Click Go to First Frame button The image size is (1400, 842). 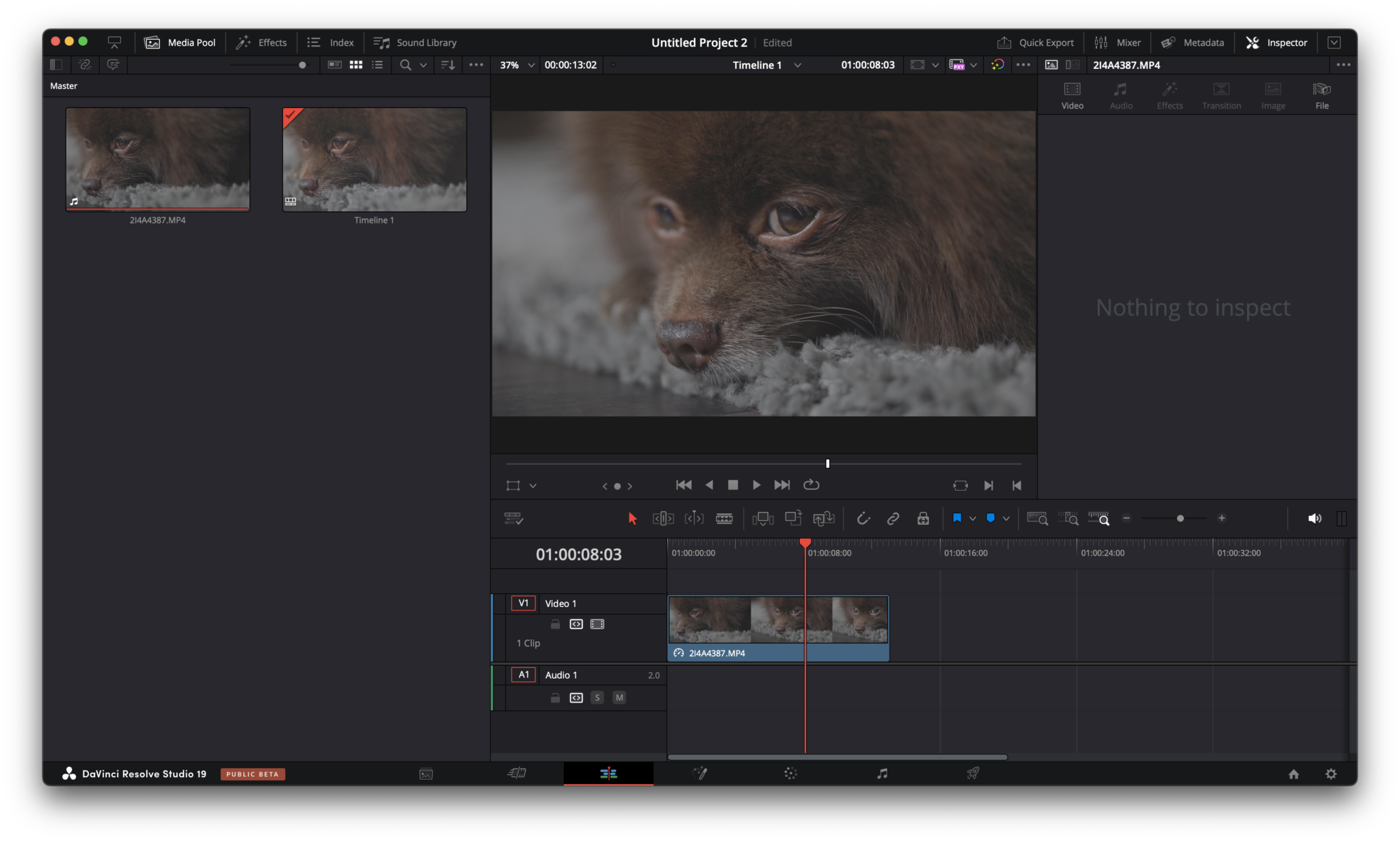coord(684,485)
